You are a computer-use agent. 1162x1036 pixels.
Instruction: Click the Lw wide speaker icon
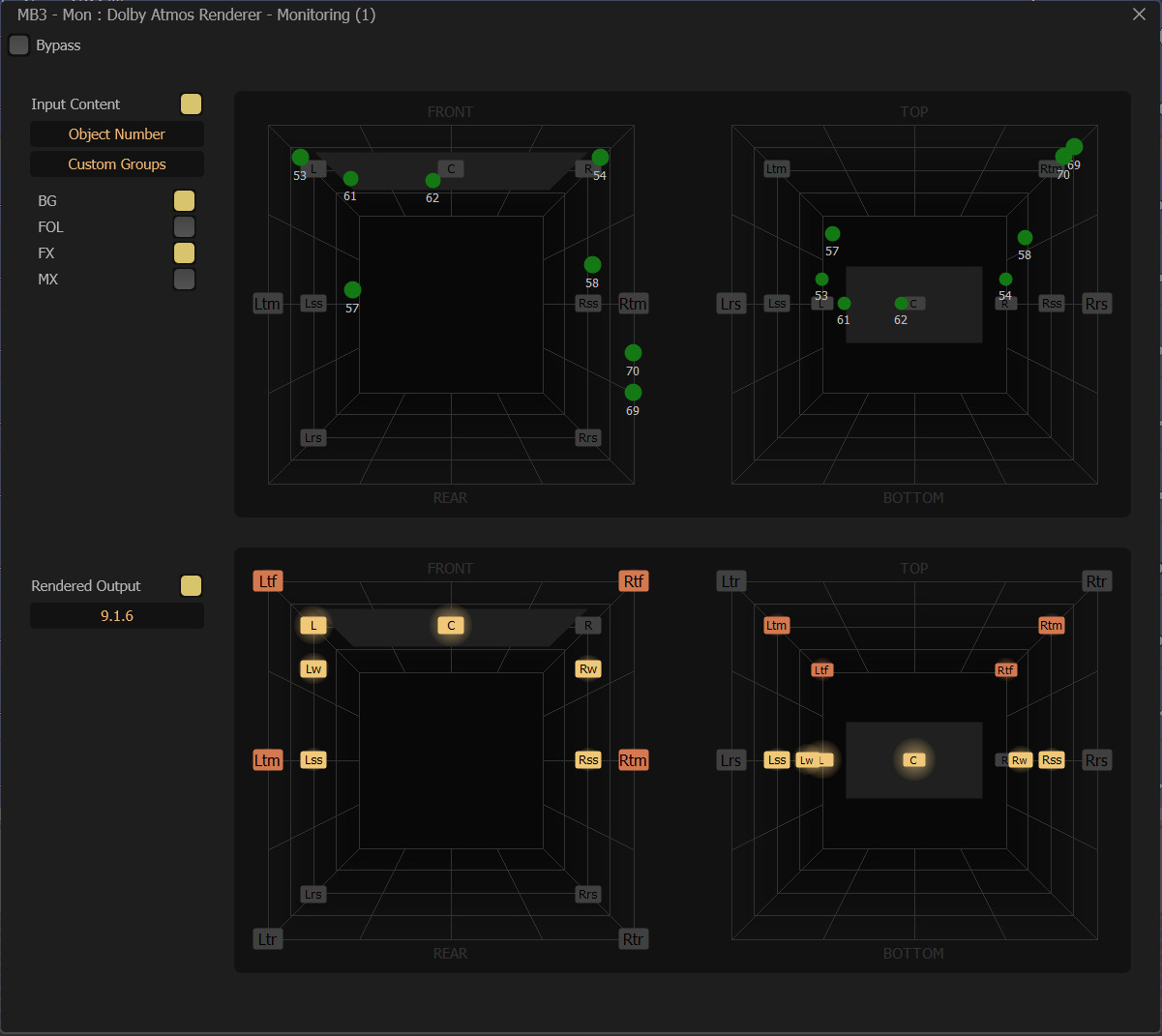(313, 668)
